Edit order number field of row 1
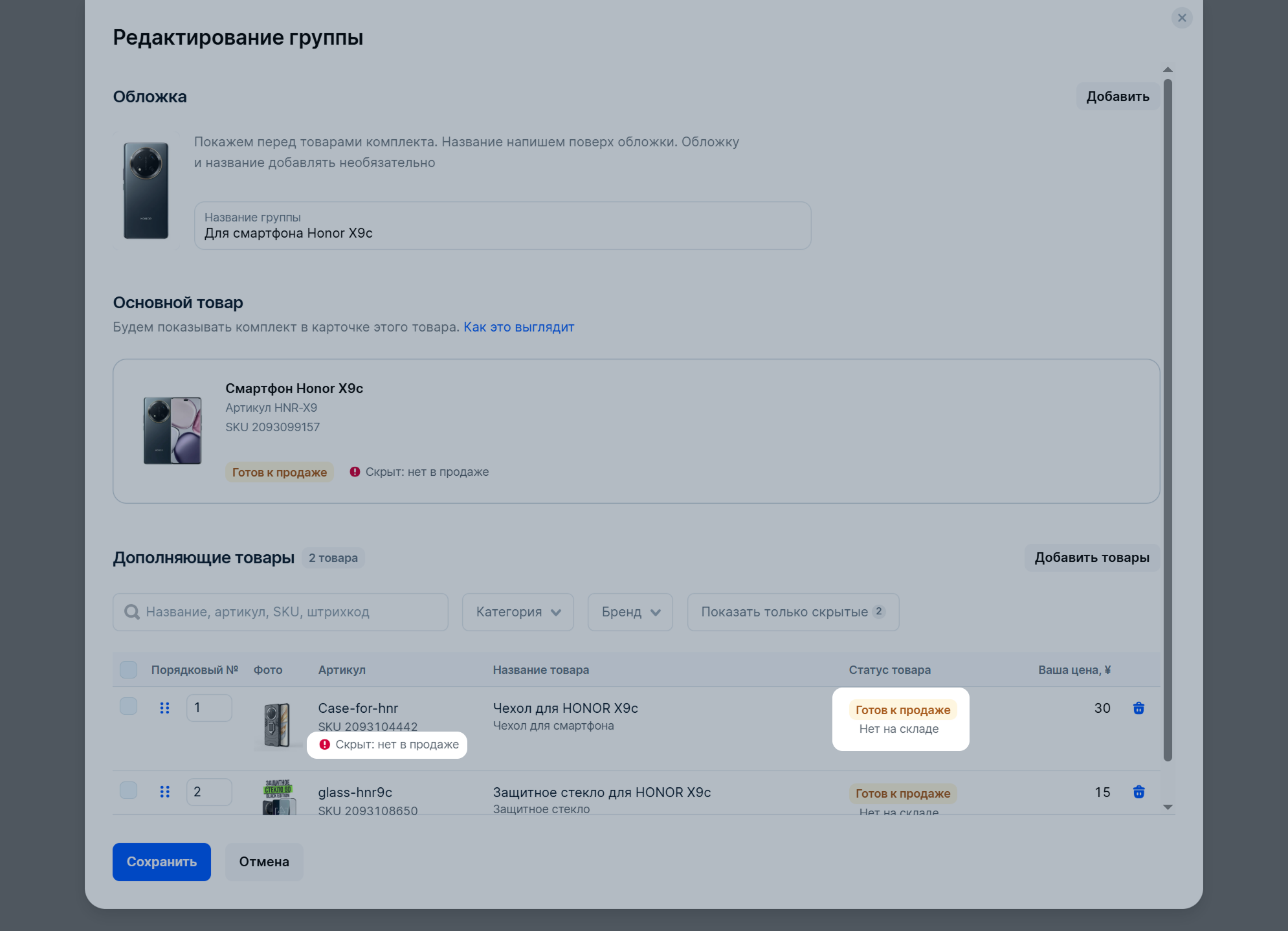The width and height of the screenshot is (1288, 931). pyautogui.click(x=209, y=708)
